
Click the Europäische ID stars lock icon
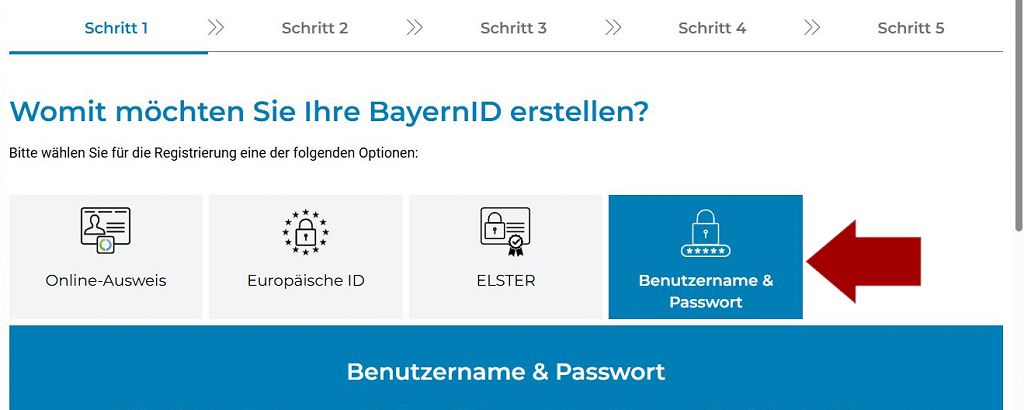(305, 232)
